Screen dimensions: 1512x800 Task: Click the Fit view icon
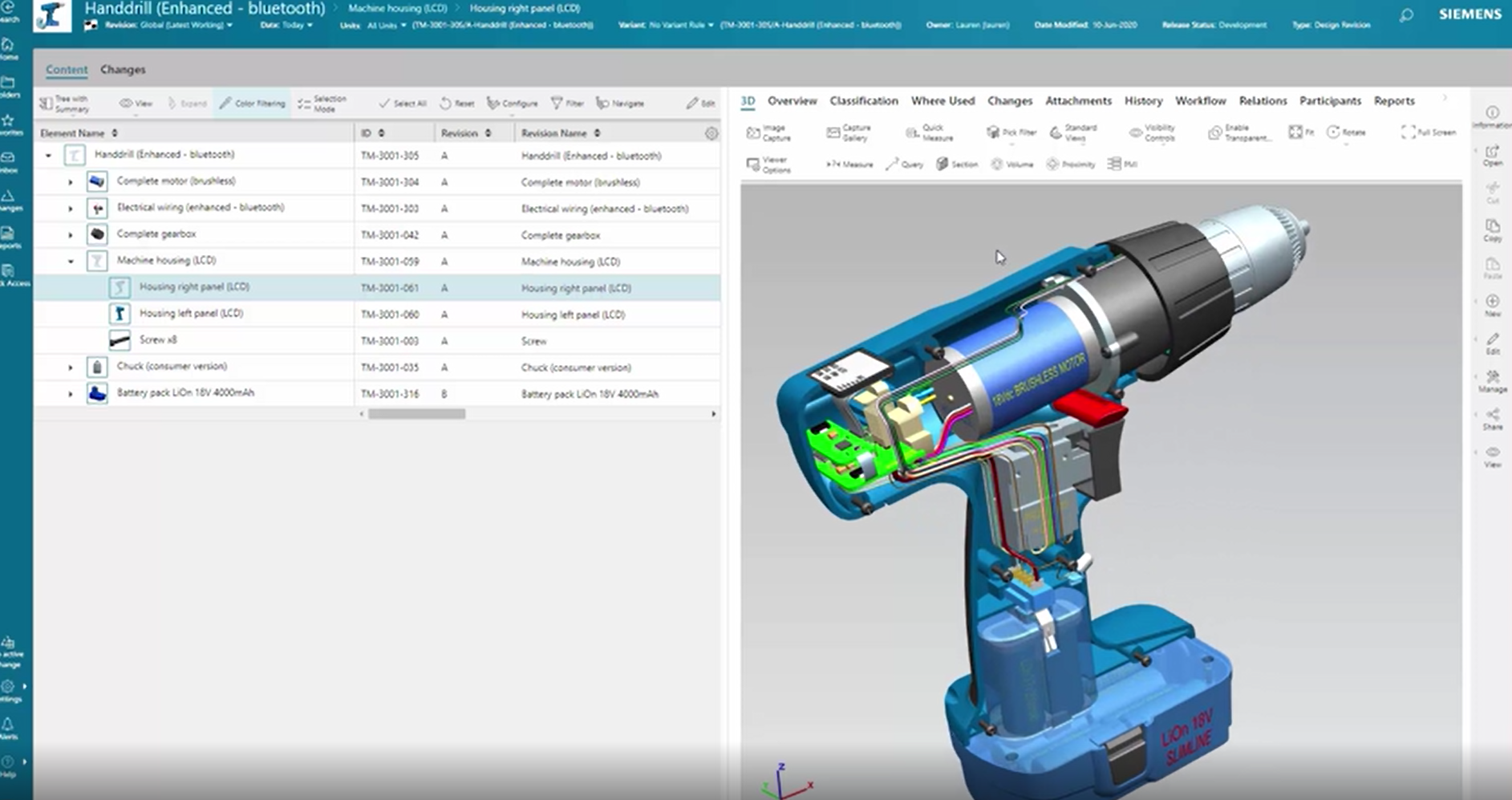coord(1300,132)
